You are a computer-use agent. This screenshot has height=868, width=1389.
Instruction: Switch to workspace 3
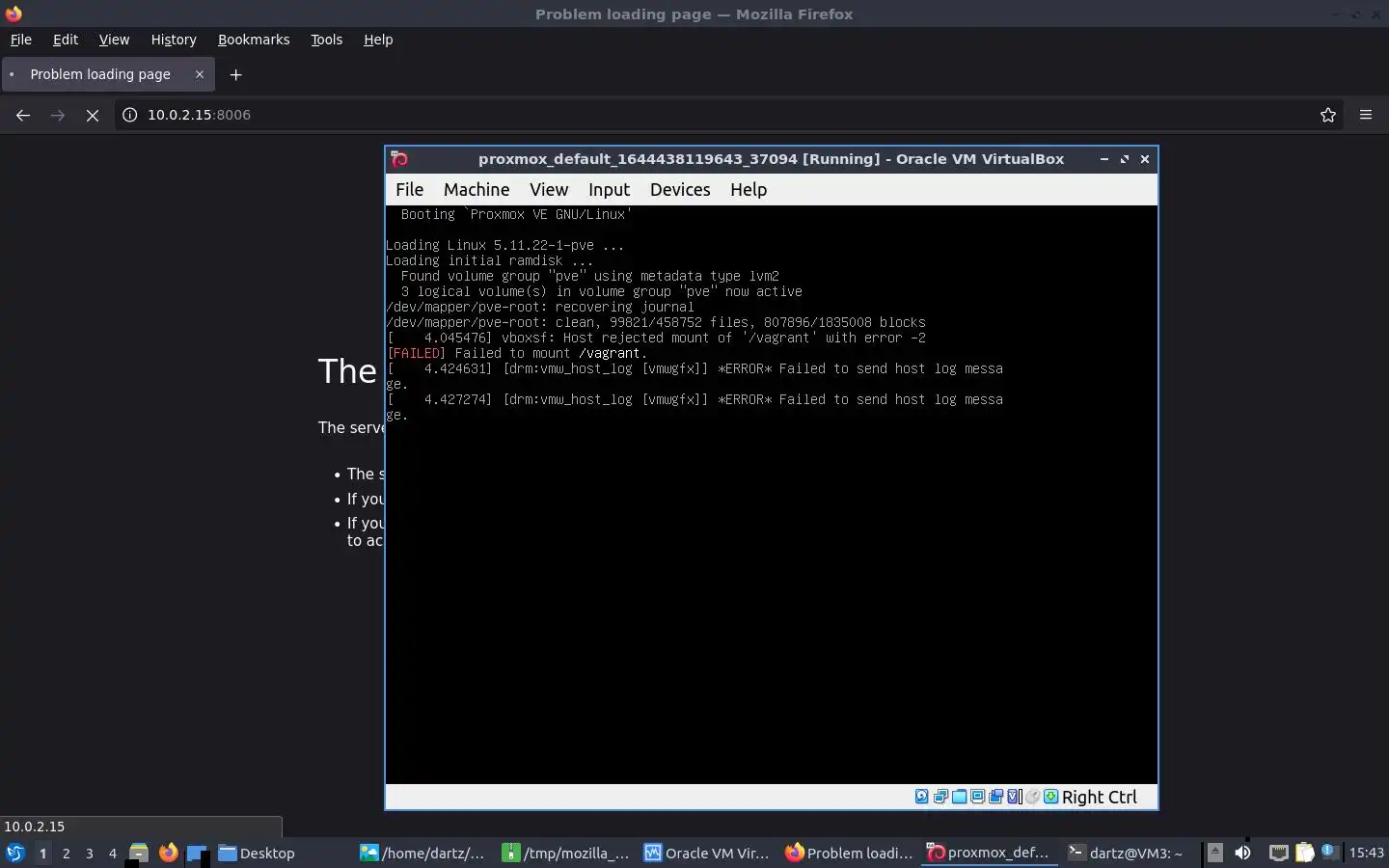click(89, 853)
